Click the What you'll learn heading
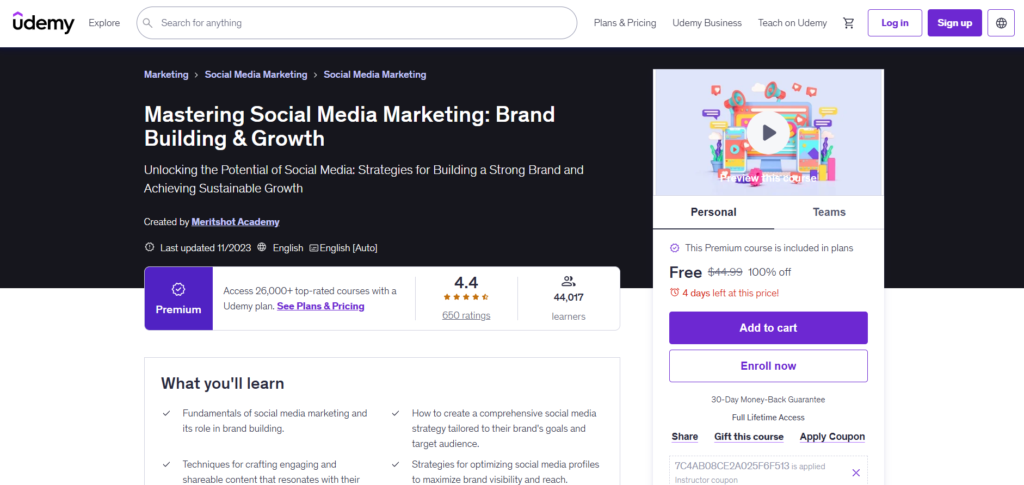 (223, 383)
